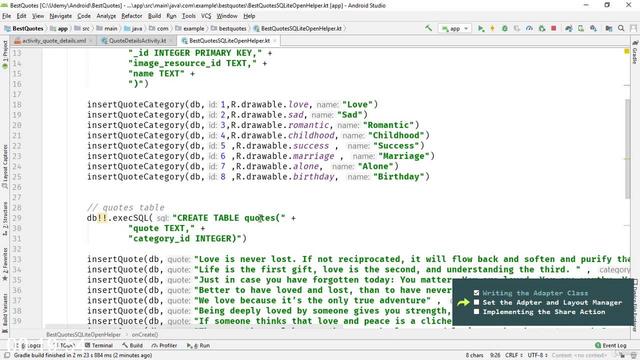Close the BestQuotesSQLiteOpenHelper.kt tab
The height and width of the screenshot is (360, 640).
pos(275,41)
